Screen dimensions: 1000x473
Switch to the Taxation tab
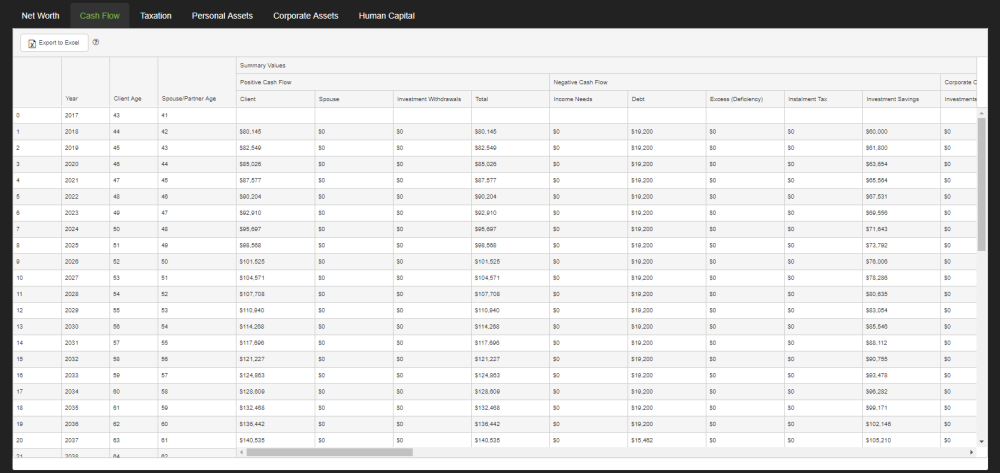coord(156,16)
